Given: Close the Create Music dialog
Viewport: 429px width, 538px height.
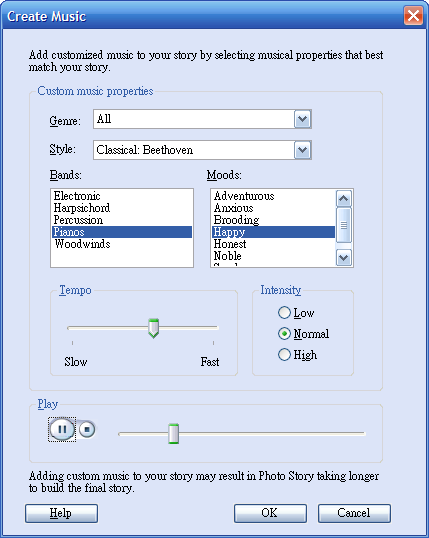Looking at the screenshot, I should click(x=413, y=15).
